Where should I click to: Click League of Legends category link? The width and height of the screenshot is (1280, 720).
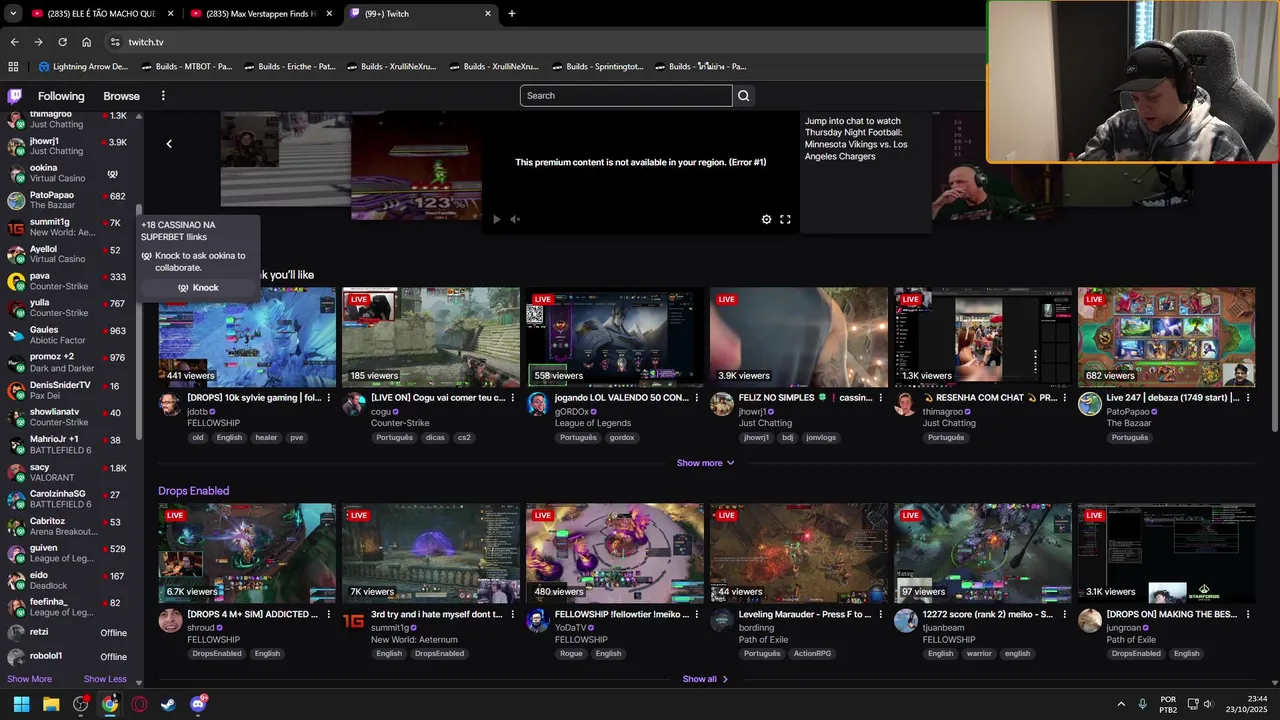593,423
